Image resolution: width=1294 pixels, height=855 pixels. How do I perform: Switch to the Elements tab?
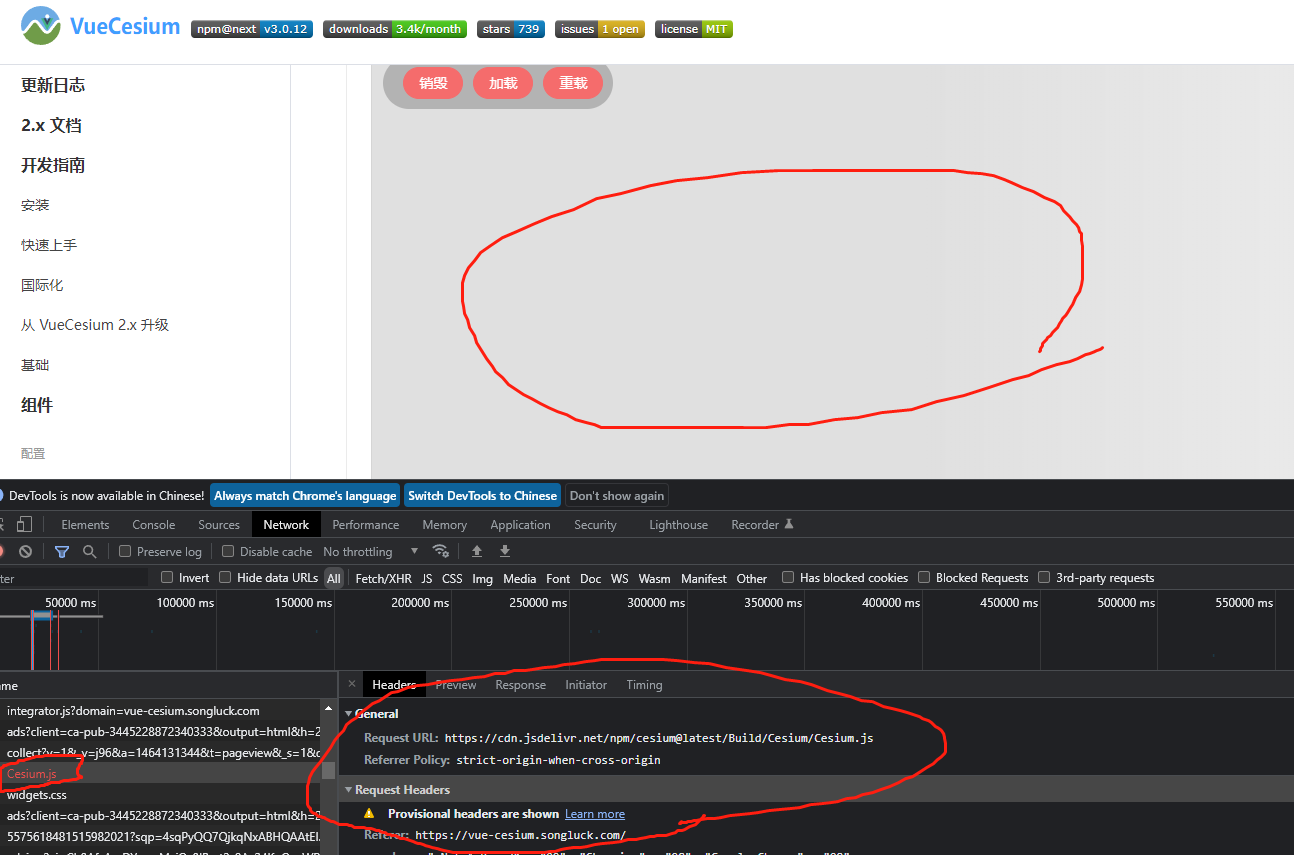pos(85,524)
